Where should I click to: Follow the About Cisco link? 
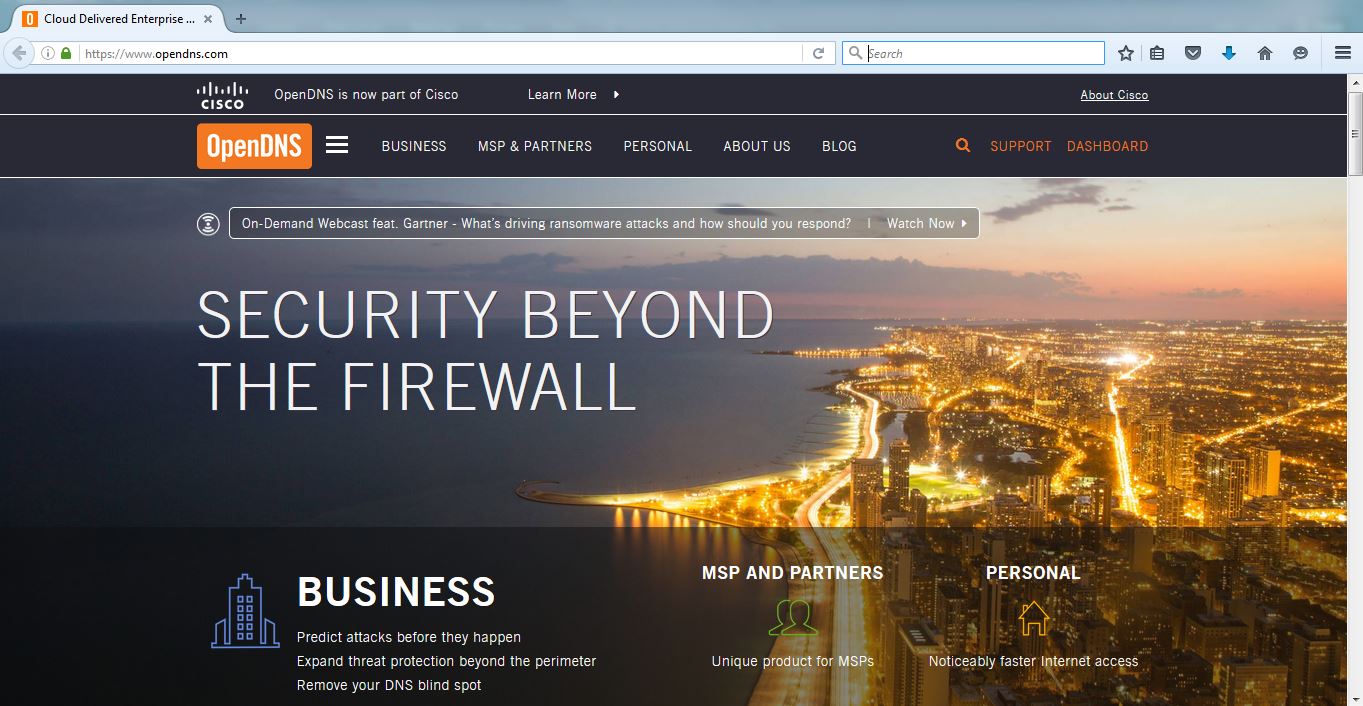pos(1114,95)
